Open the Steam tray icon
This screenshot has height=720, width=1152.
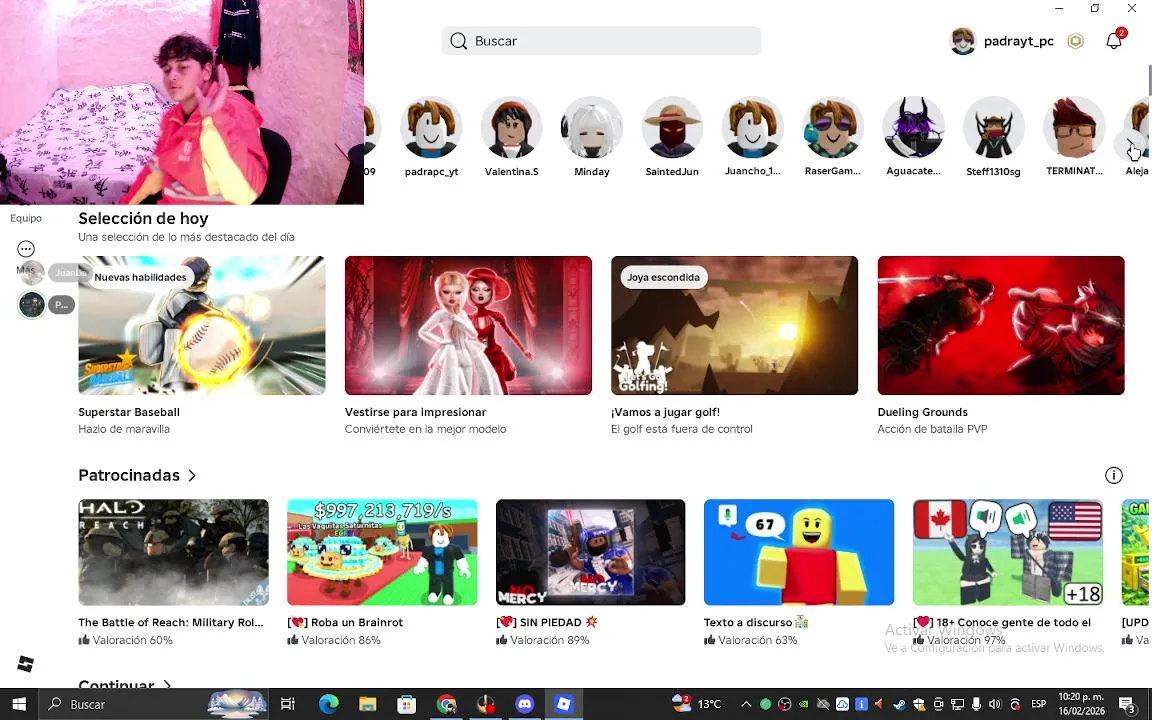[899, 705]
